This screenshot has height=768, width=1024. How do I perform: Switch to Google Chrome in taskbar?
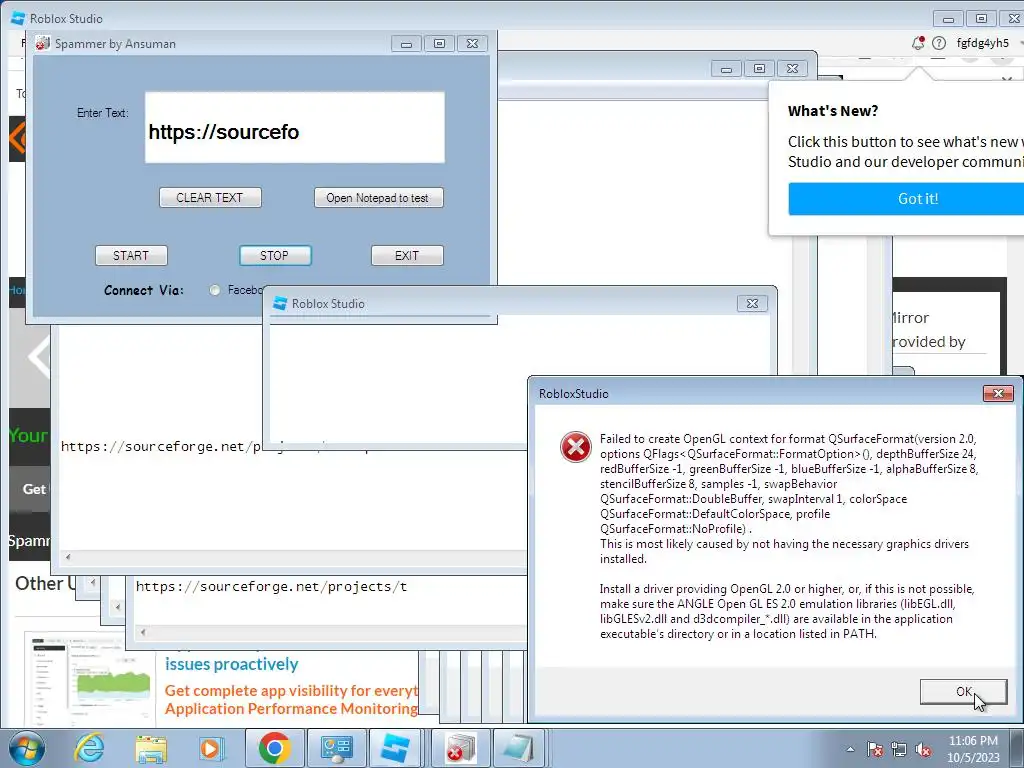(x=274, y=748)
